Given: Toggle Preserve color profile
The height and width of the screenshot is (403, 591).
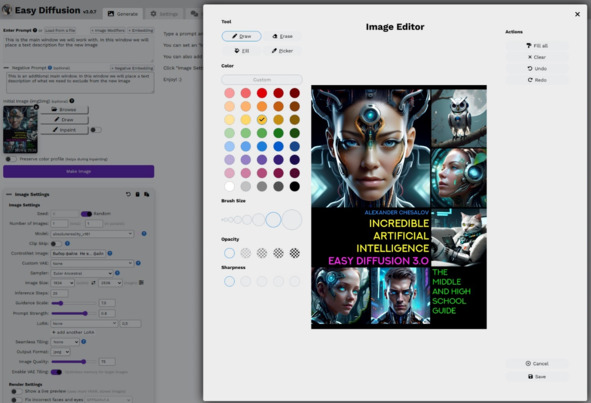Looking at the screenshot, I should coord(11,159).
